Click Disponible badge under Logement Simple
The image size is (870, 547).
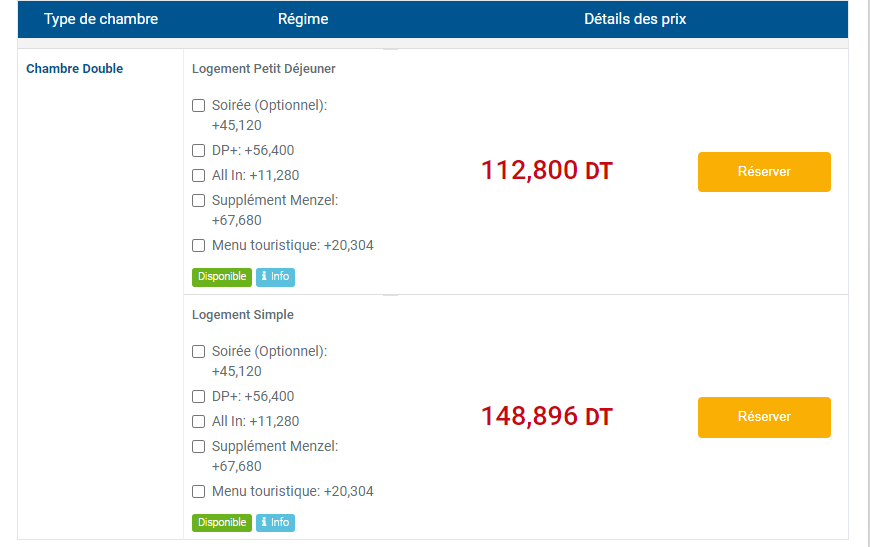(222, 523)
